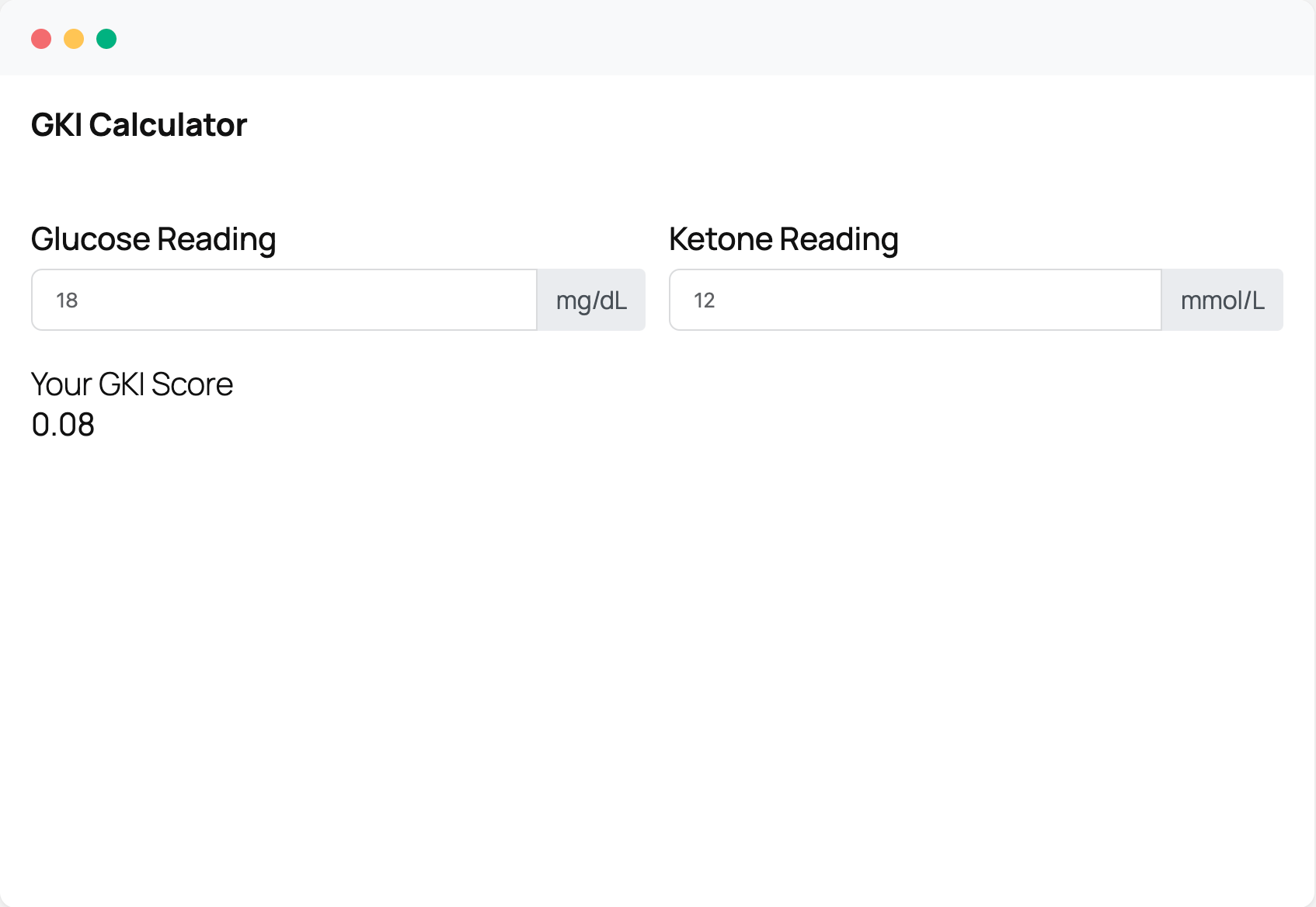Click empty space after 18 in glucose field
The width and height of the screenshot is (1316, 907).
[x=311, y=300]
